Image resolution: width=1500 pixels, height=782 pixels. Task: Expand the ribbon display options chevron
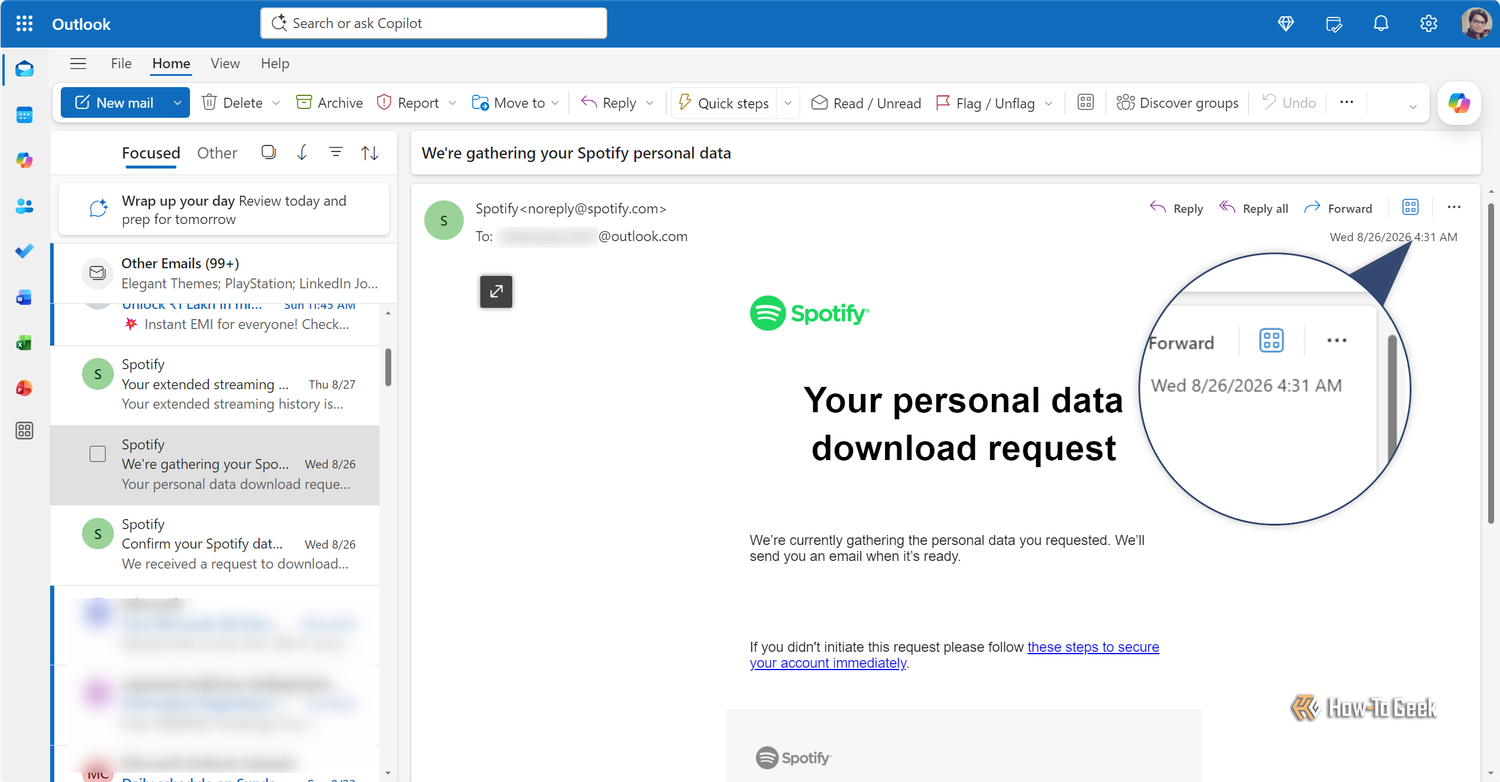[1413, 106]
